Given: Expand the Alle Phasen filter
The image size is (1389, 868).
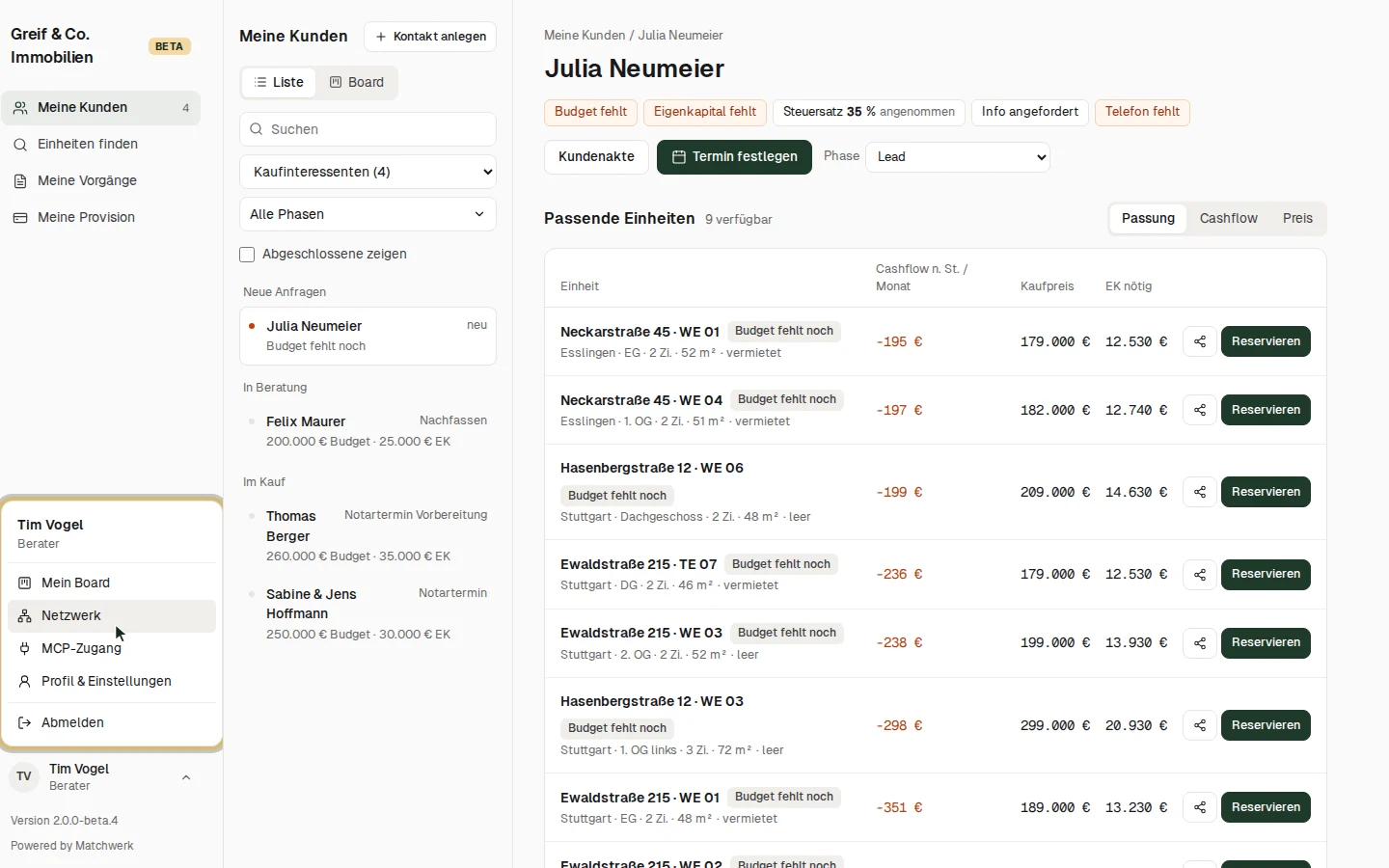Looking at the screenshot, I should 368,214.
